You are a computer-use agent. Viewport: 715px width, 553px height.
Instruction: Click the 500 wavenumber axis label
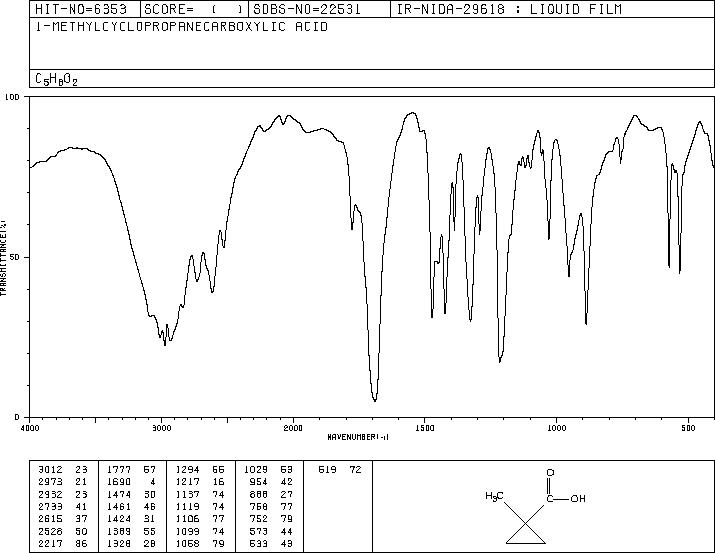click(x=688, y=428)
